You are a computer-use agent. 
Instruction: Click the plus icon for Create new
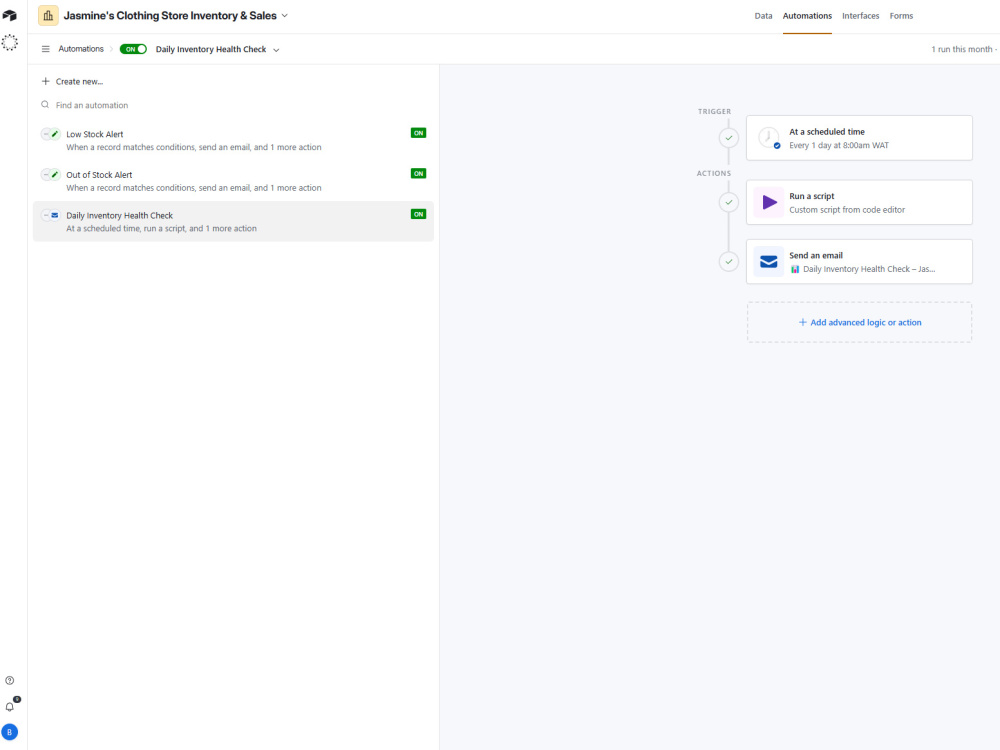45,81
